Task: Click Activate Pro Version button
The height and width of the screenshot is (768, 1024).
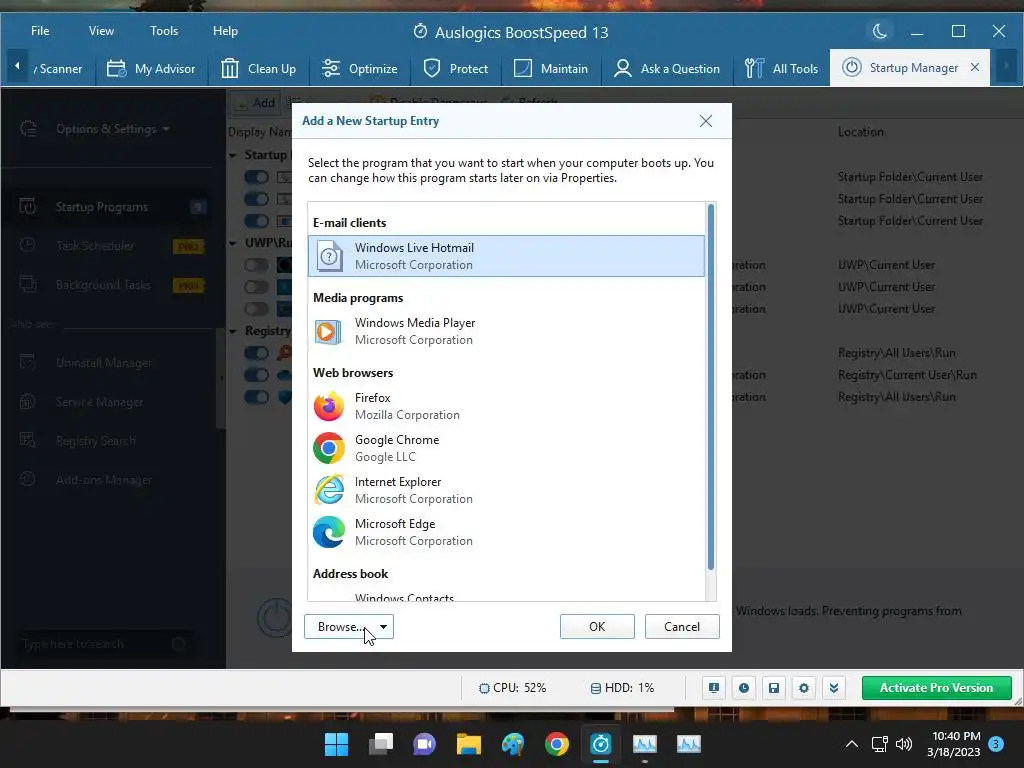Action: [x=936, y=688]
